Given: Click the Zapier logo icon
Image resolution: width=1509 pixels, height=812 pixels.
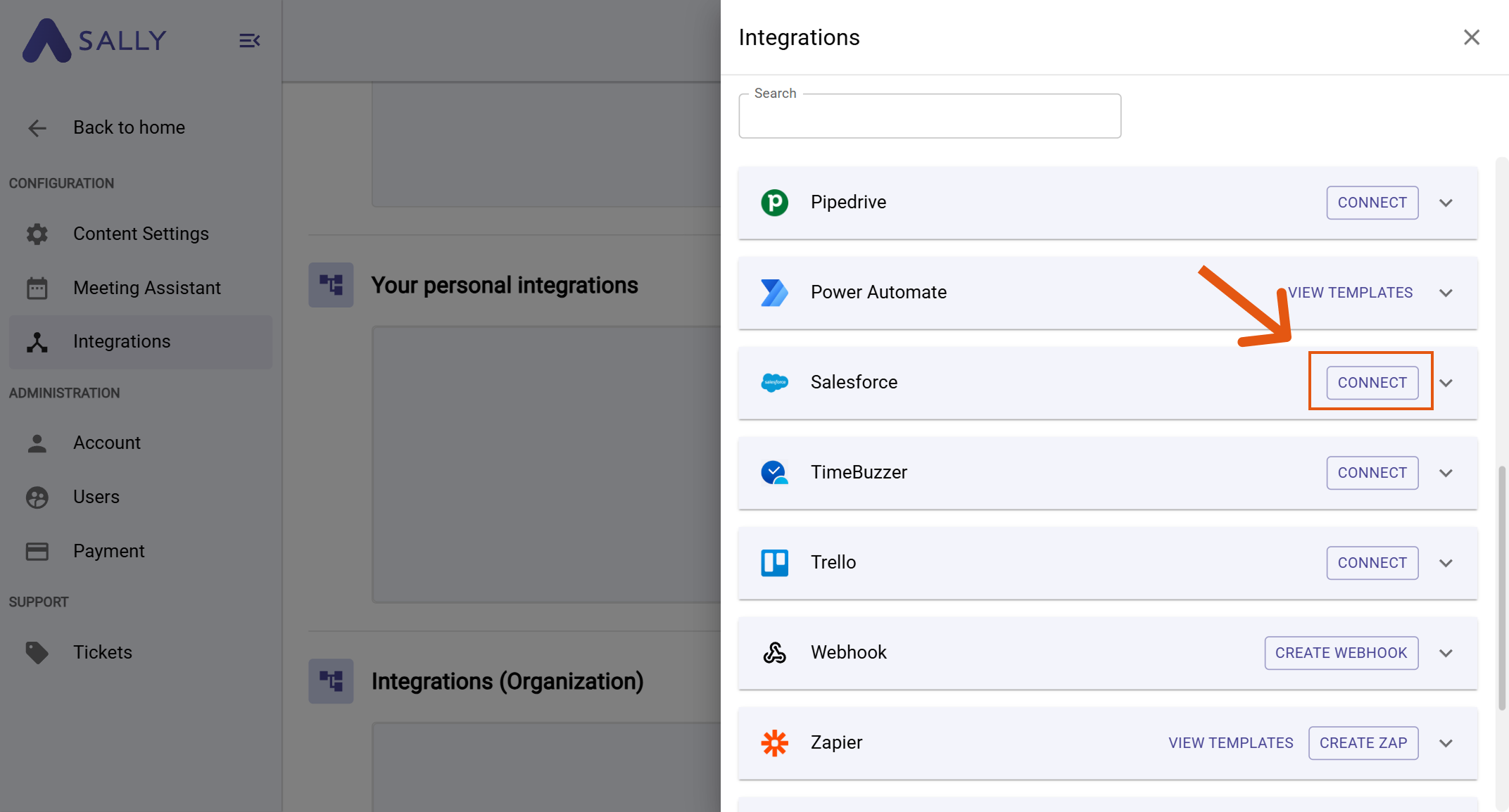Looking at the screenshot, I should click(x=774, y=743).
